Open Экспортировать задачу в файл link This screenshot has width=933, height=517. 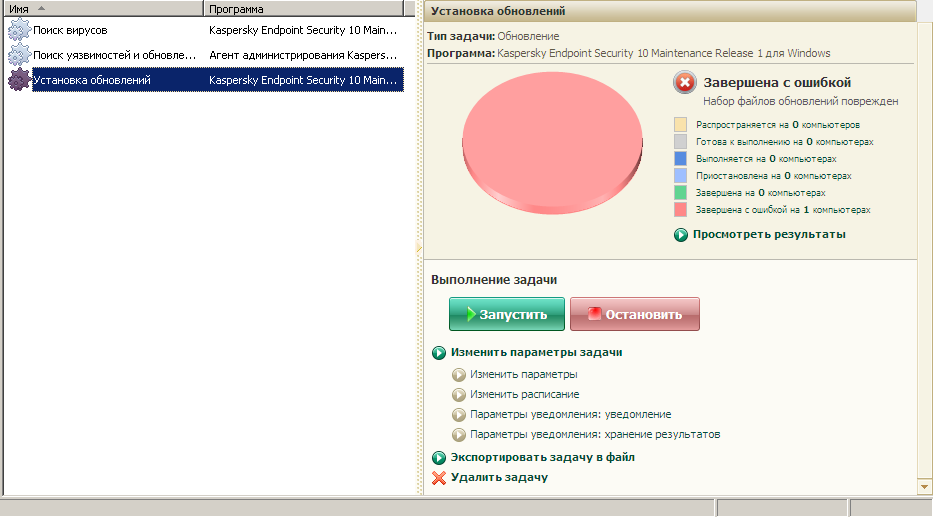[x=543, y=457]
